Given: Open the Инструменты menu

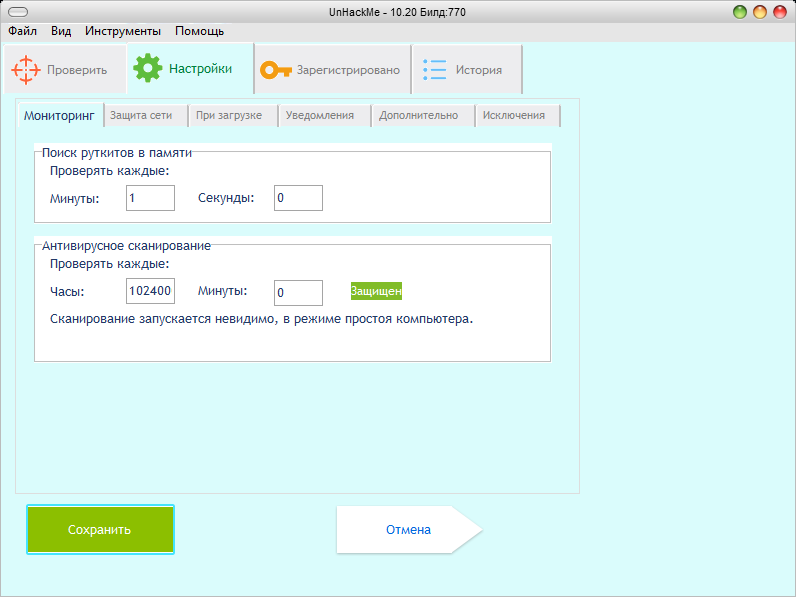Looking at the screenshot, I should point(123,31).
